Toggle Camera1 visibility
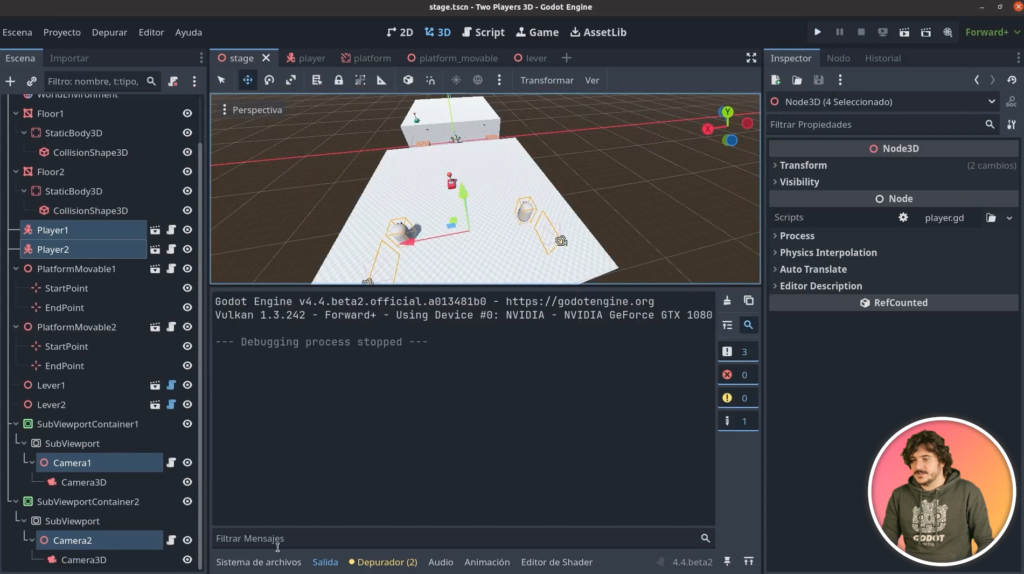 click(x=187, y=462)
